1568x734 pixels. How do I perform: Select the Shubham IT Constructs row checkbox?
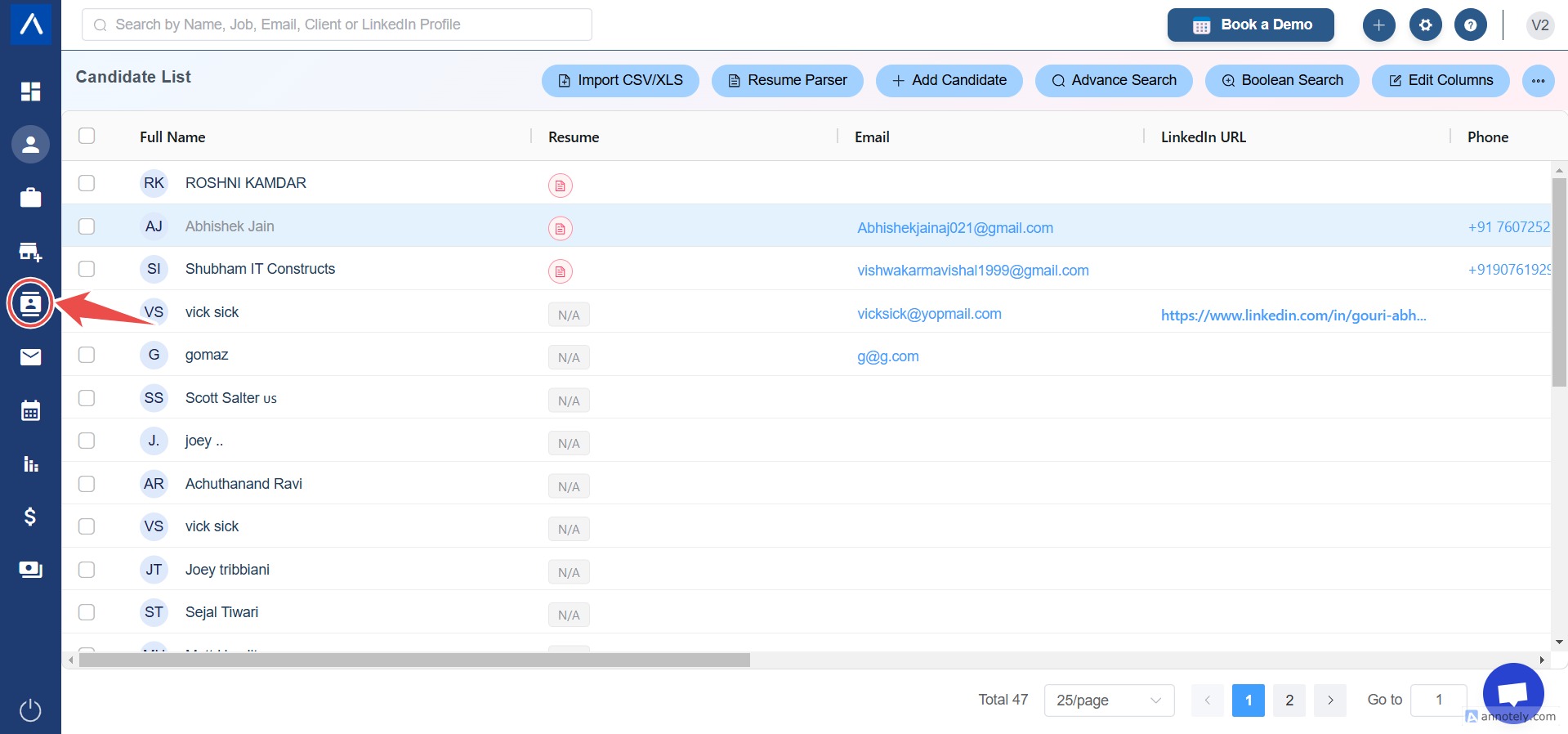click(x=87, y=269)
